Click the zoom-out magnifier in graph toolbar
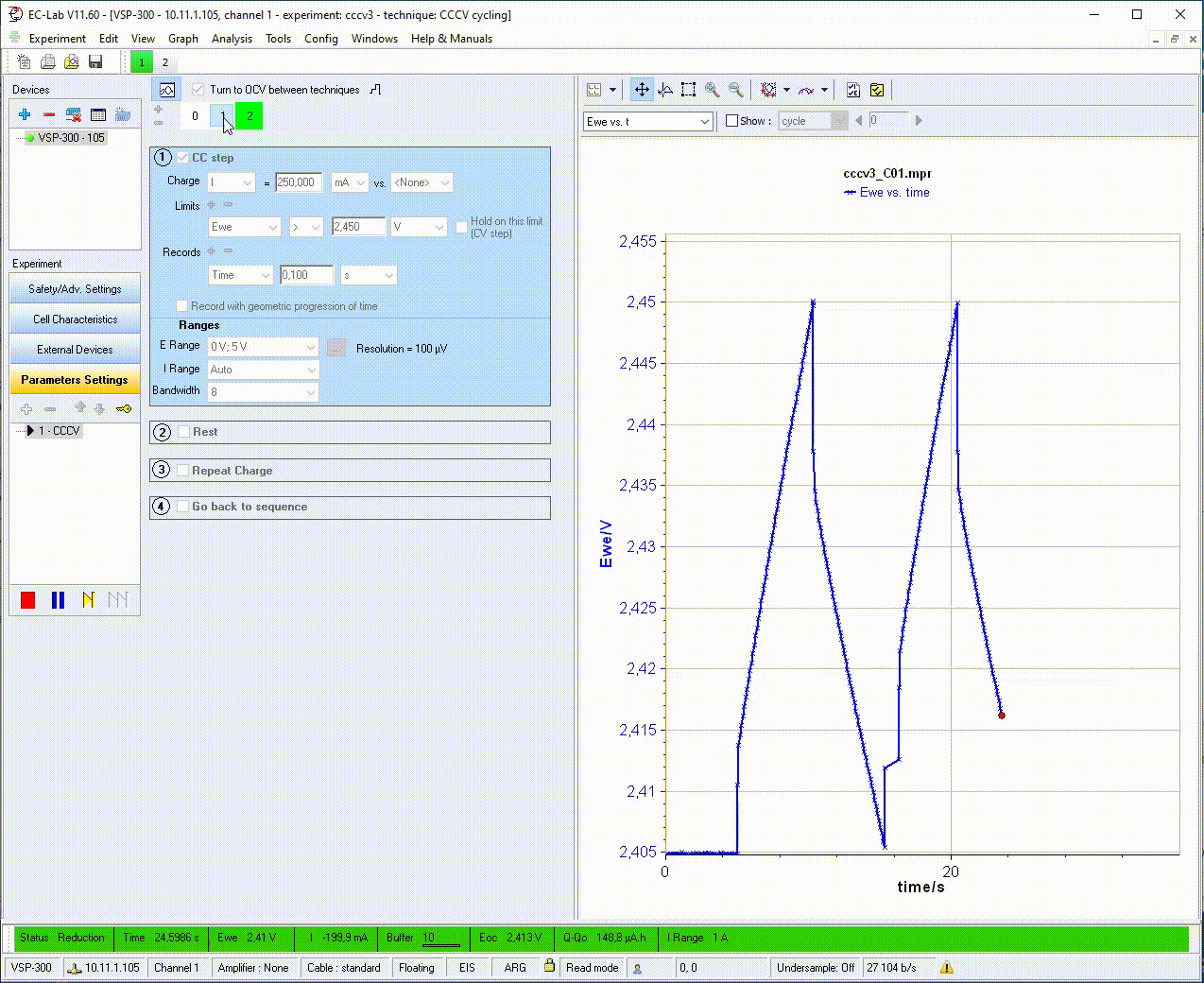1204x983 pixels. click(x=735, y=90)
